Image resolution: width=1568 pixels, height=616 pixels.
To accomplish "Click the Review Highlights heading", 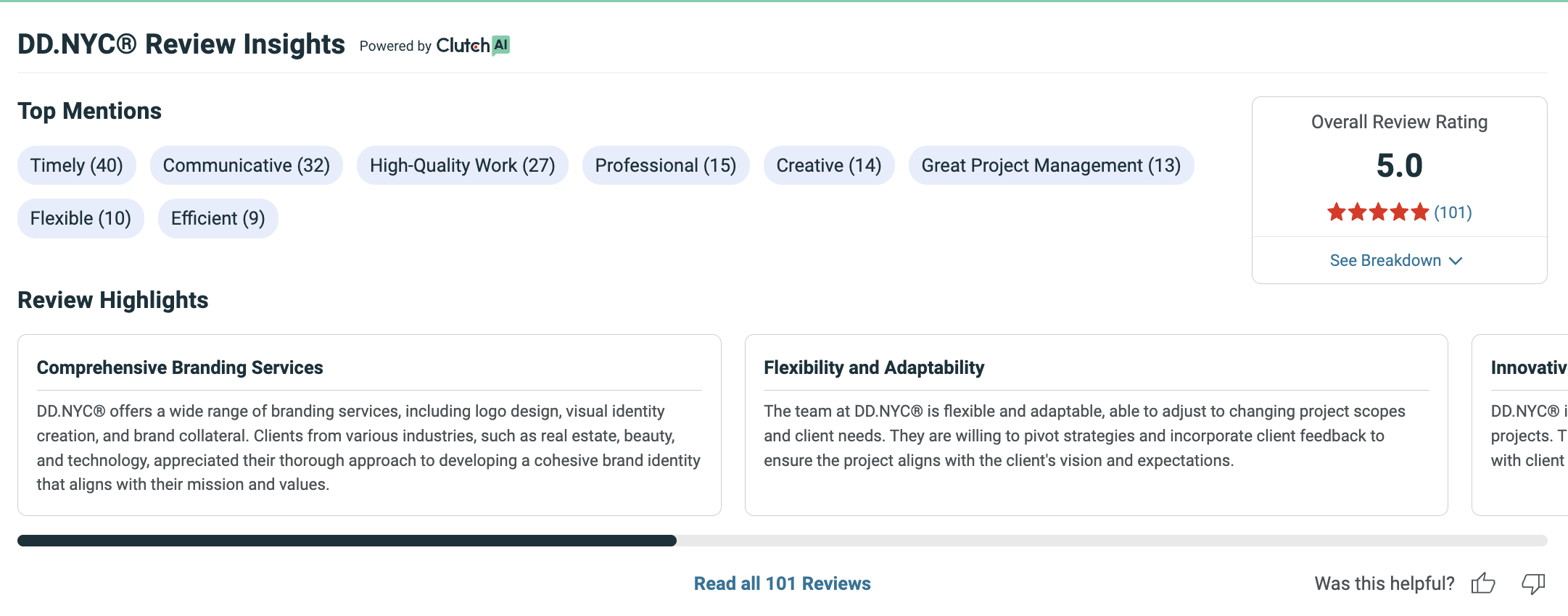I will point(113,300).
